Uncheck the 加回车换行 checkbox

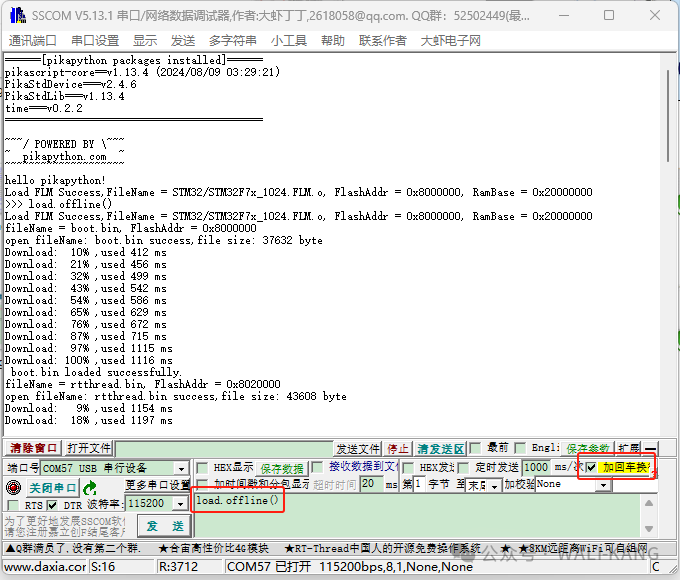click(591, 468)
